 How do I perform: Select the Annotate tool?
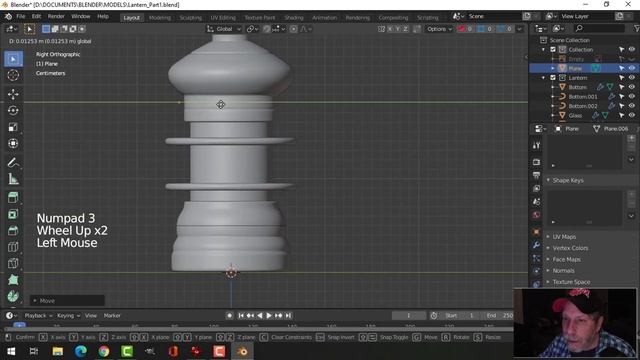coord(13,162)
